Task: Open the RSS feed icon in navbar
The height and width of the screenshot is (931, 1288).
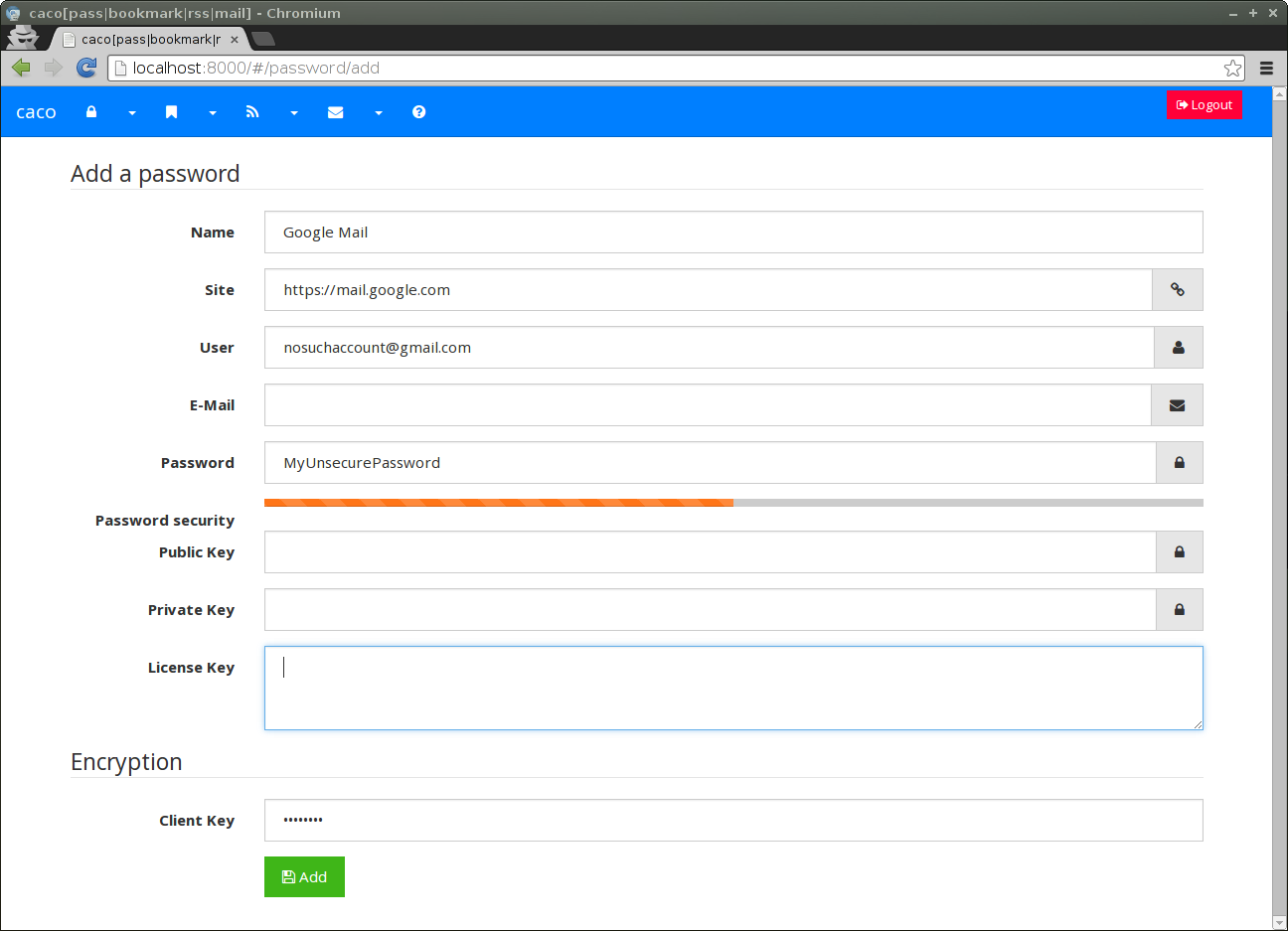Action: [252, 112]
